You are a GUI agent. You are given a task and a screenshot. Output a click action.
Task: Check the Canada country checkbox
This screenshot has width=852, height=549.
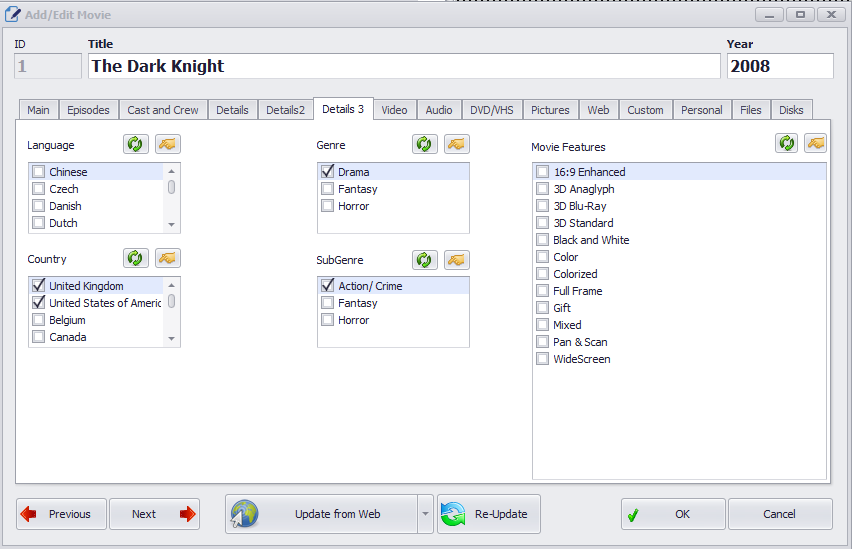[x=38, y=337]
